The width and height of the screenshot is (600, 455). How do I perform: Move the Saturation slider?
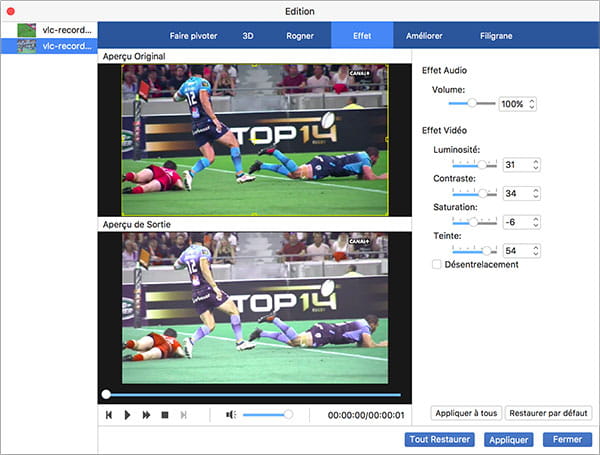coord(474,222)
